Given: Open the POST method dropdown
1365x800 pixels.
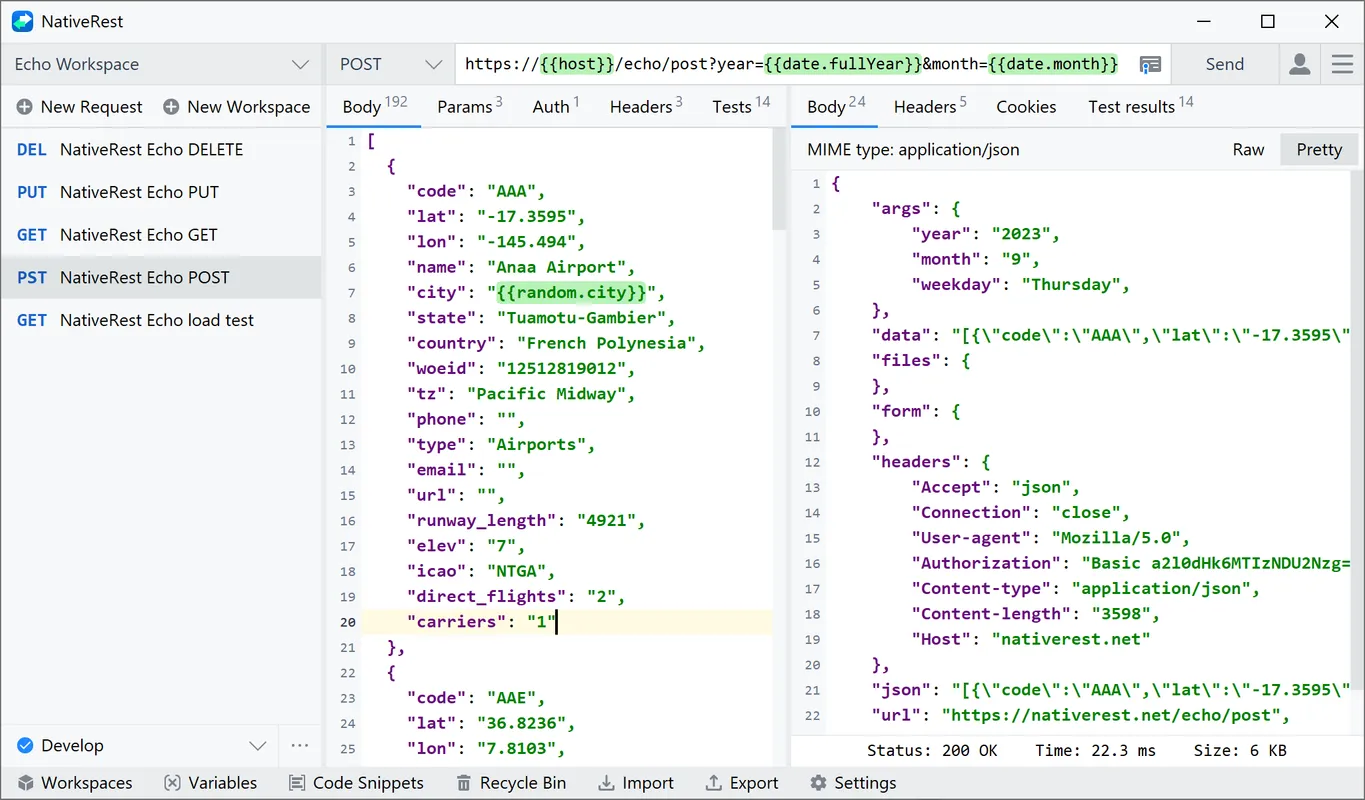Looking at the screenshot, I should tap(390, 63).
